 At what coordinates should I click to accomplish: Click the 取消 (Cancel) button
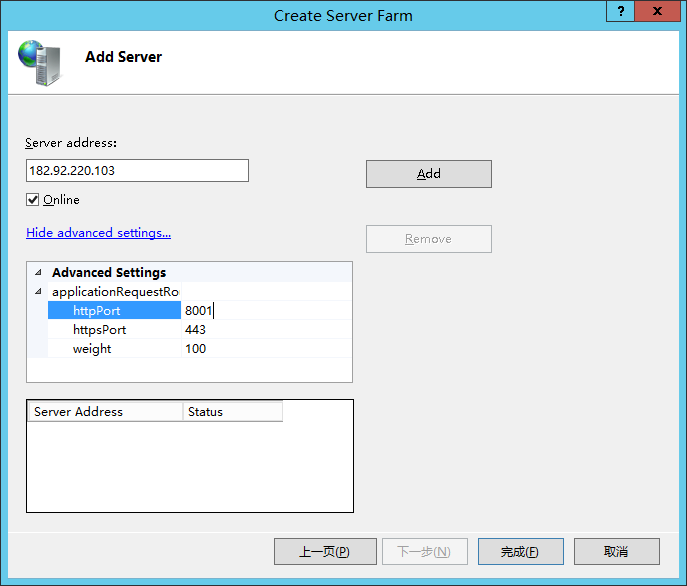coord(616,552)
